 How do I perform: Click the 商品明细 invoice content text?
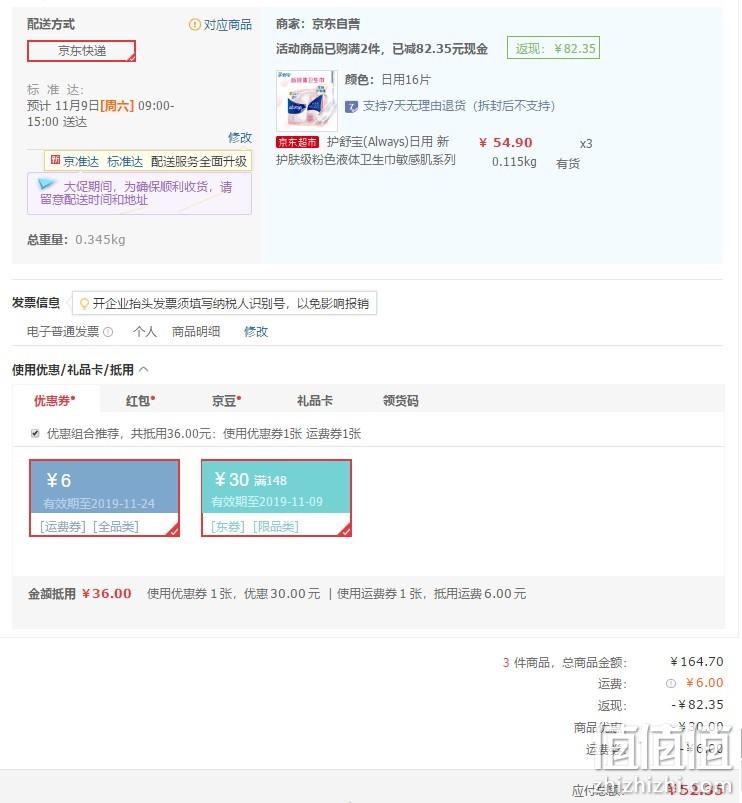click(196, 331)
